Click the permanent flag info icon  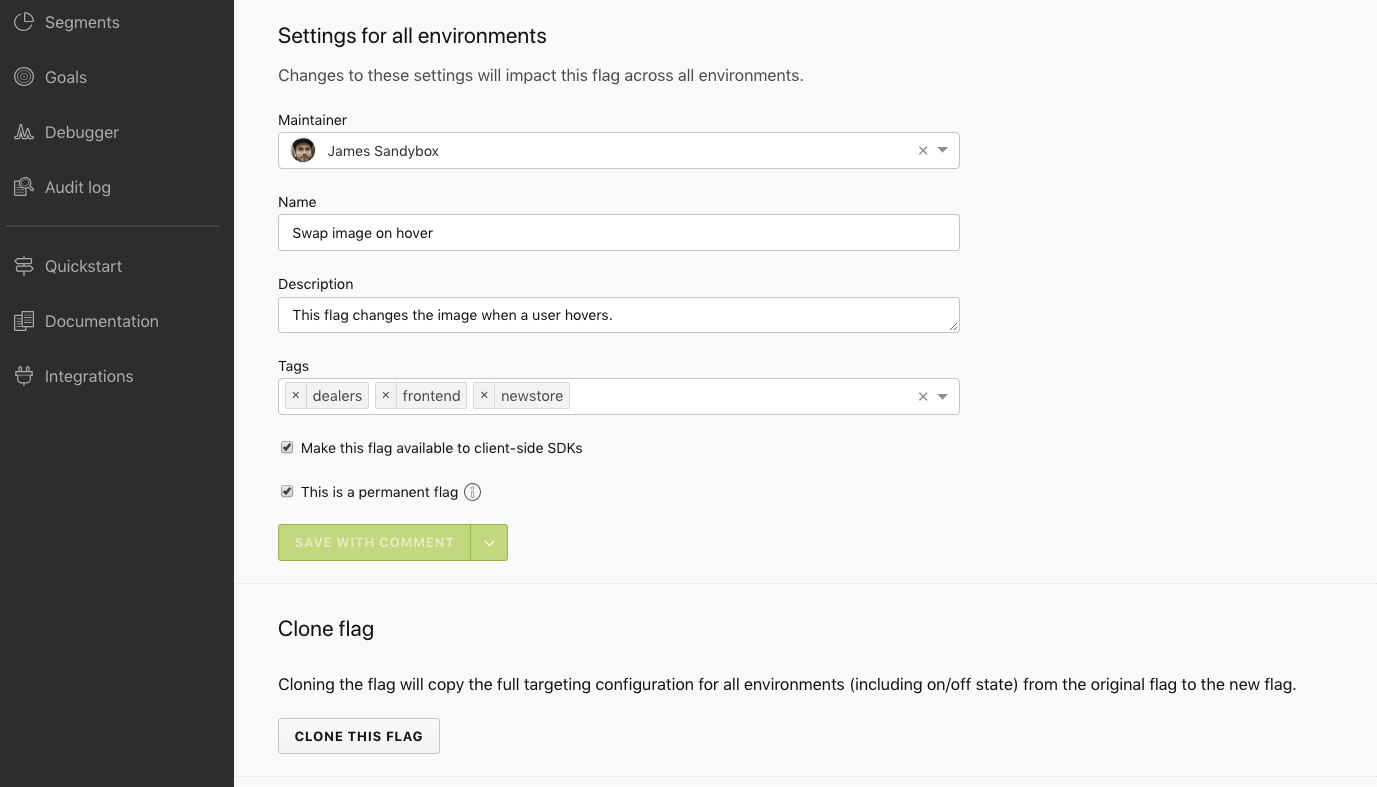pos(473,492)
